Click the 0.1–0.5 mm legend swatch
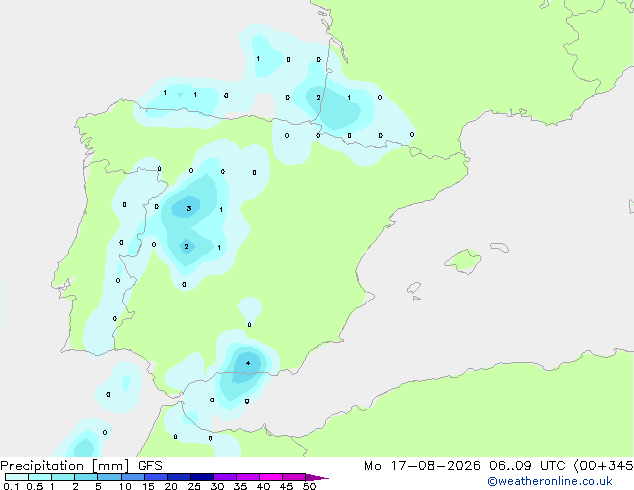The image size is (634, 490). coord(17,477)
